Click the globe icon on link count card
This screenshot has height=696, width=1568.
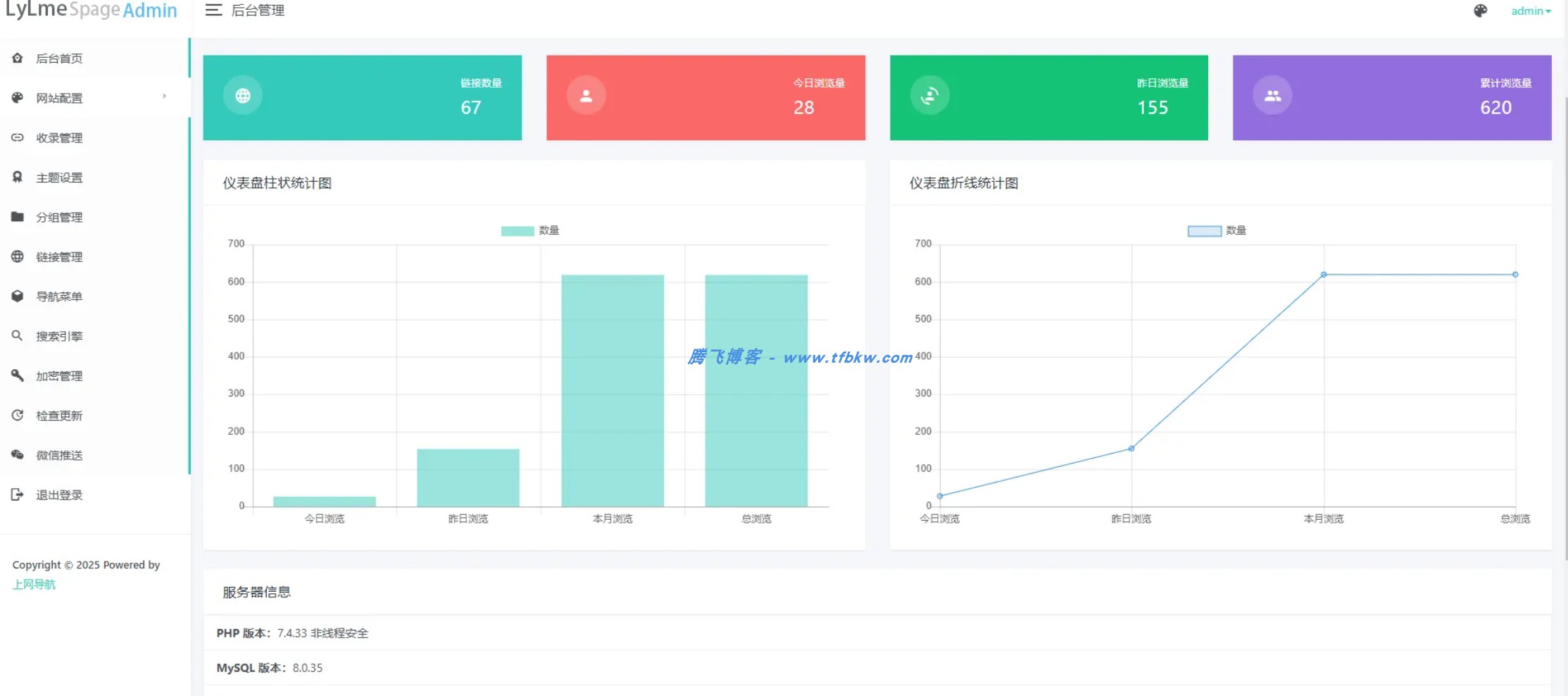[243, 95]
